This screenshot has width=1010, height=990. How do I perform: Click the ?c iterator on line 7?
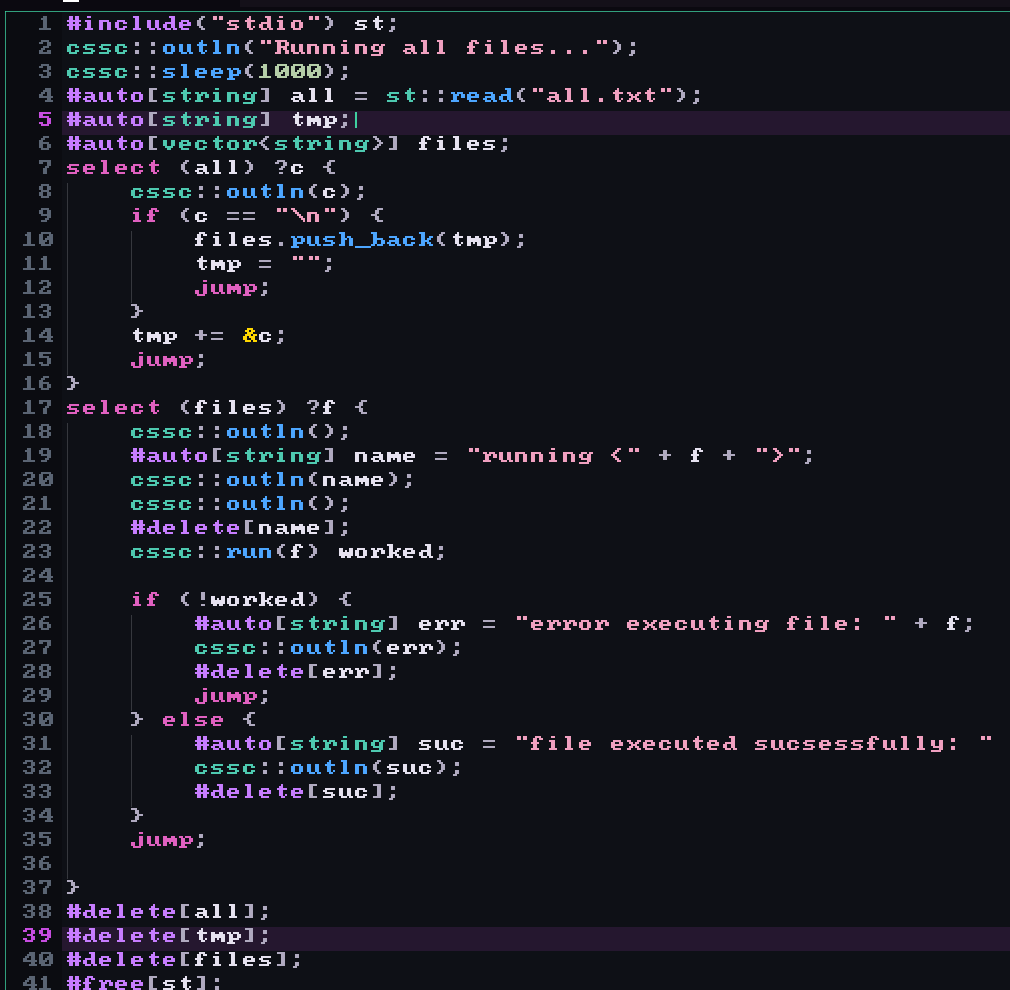(289, 167)
